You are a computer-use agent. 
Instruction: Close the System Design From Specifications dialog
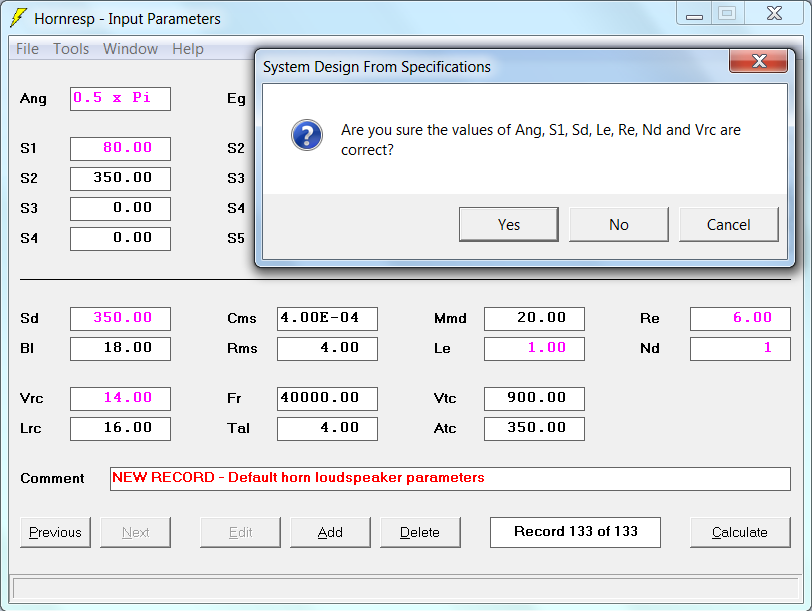tap(759, 61)
